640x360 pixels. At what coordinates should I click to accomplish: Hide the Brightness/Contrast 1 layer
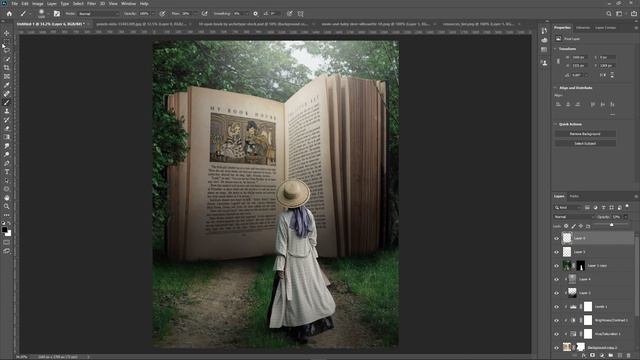click(556, 320)
